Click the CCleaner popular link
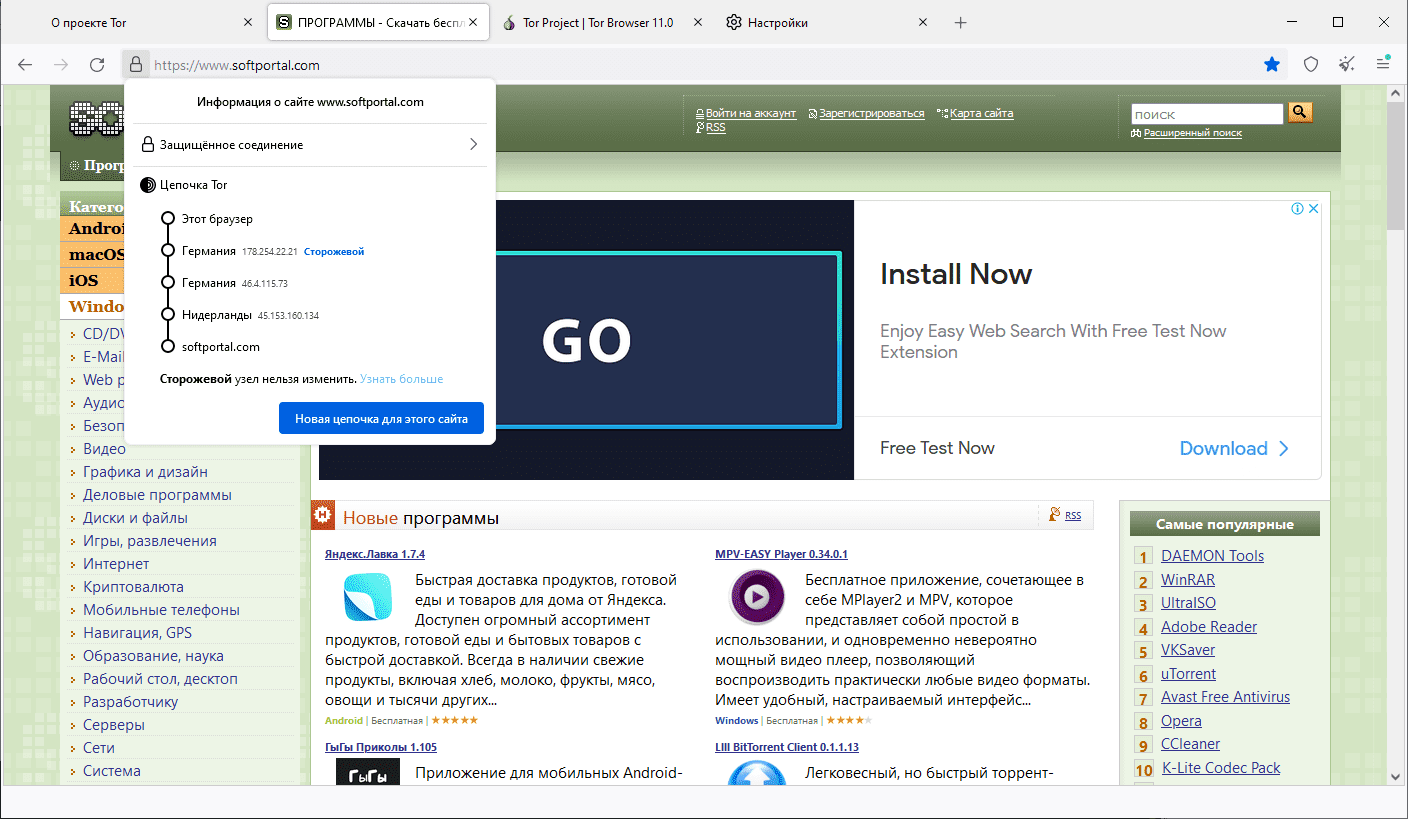This screenshot has width=1408, height=819. [x=1190, y=744]
